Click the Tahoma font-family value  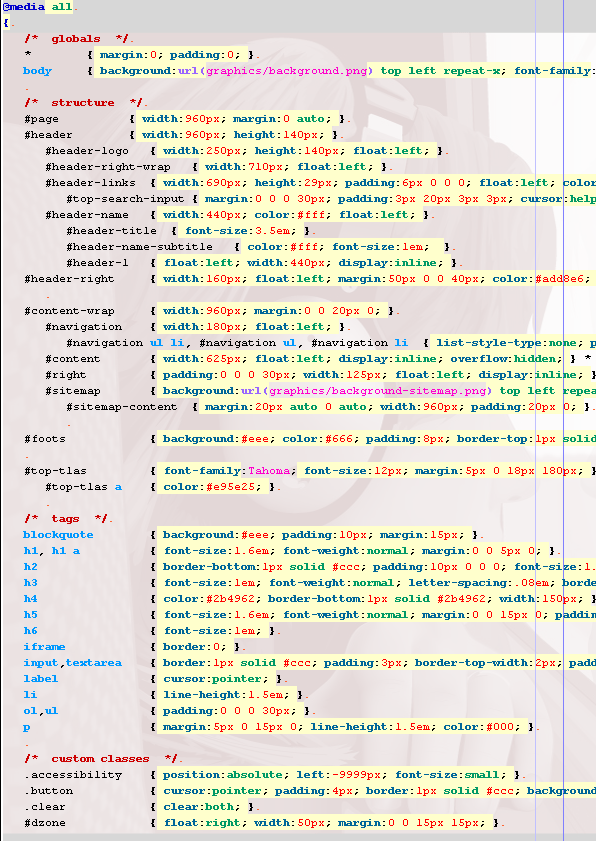(269, 471)
